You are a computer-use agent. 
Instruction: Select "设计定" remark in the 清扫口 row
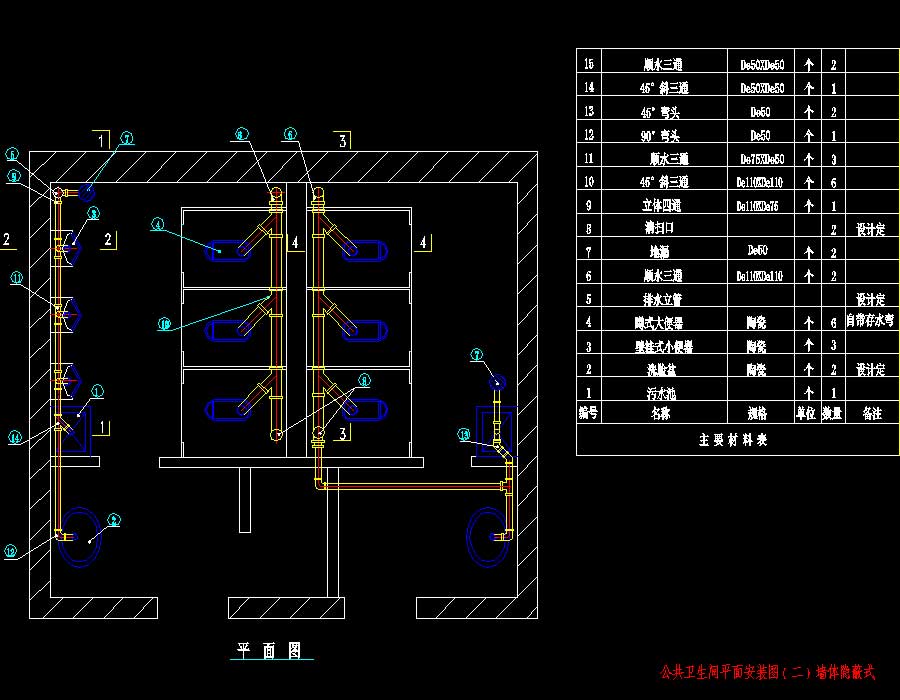click(x=870, y=230)
